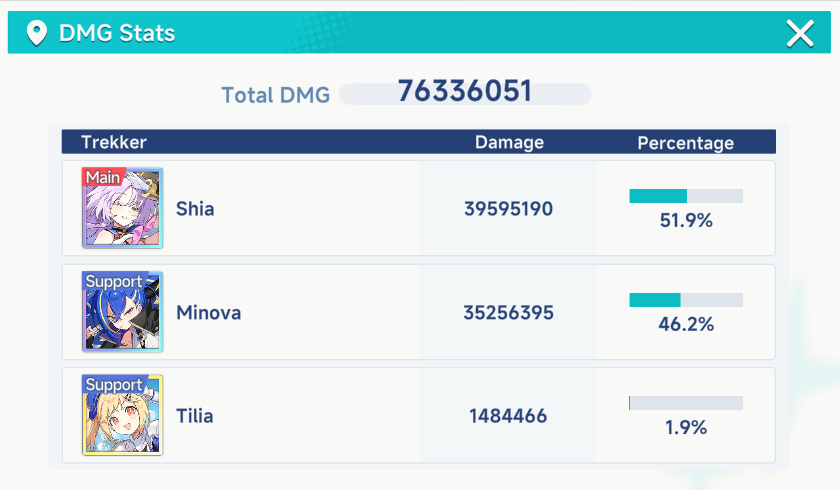Click the Support badge on Minova
Screen dimensions: 840x490
114,281
